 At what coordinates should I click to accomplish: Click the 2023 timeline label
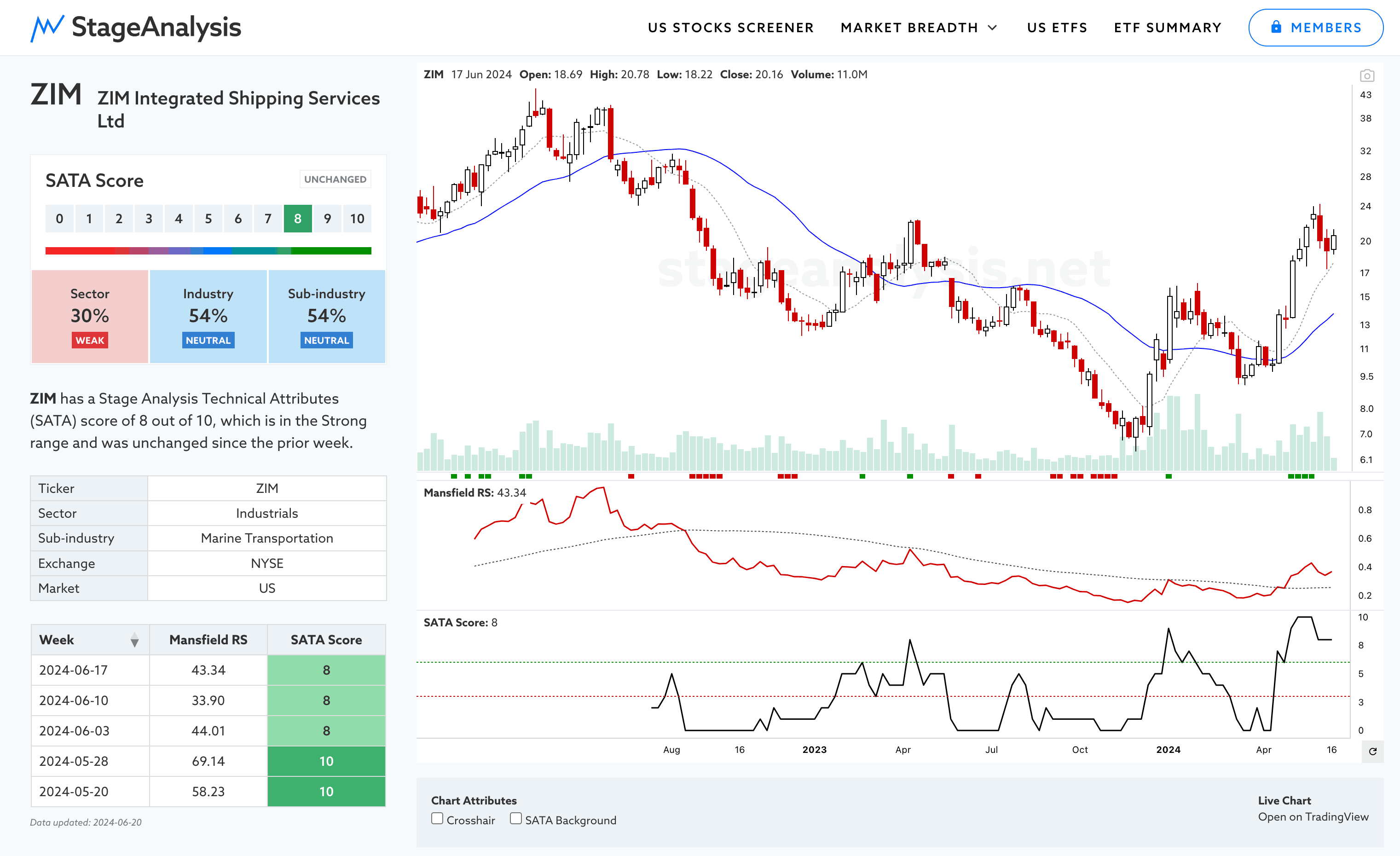coord(814,750)
